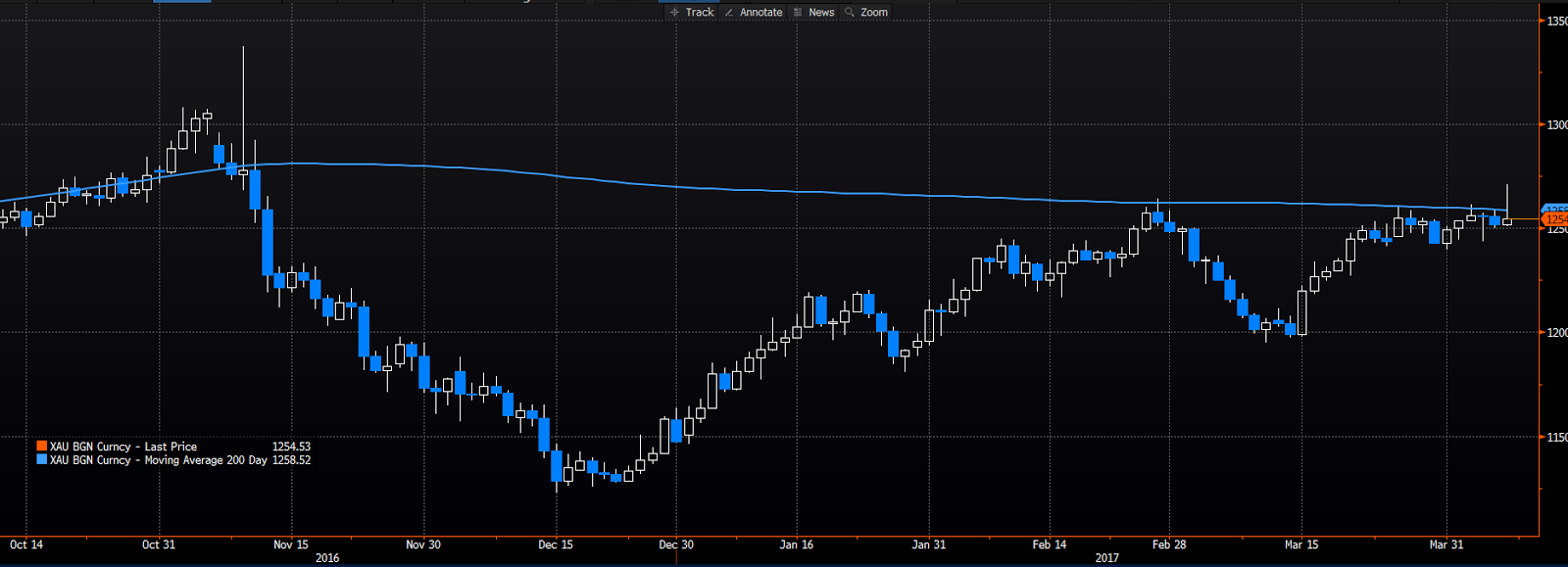Click the 'Nov 30' date axis label
Screen dimensions: 1568x567
tap(423, 544)
